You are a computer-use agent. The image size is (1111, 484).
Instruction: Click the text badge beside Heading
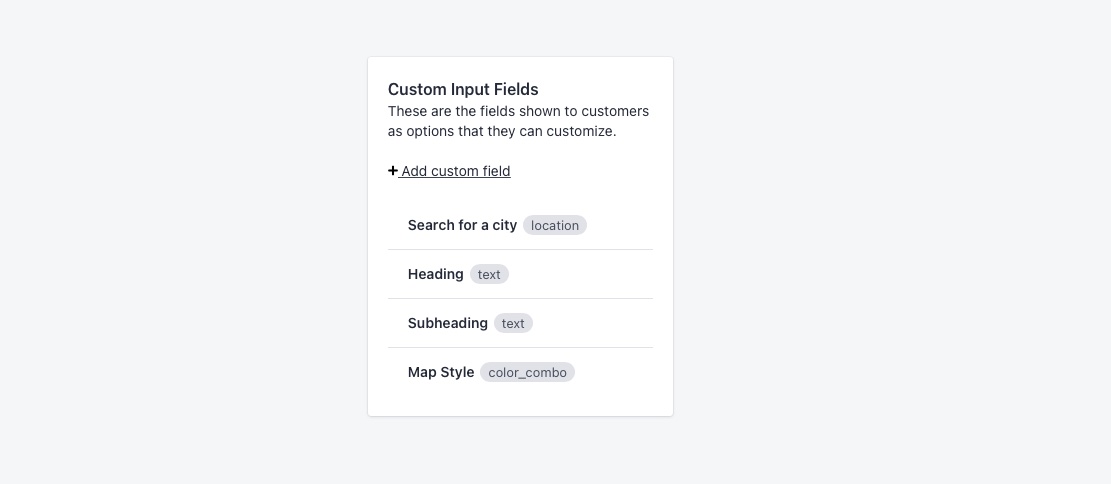pos(489,274)
